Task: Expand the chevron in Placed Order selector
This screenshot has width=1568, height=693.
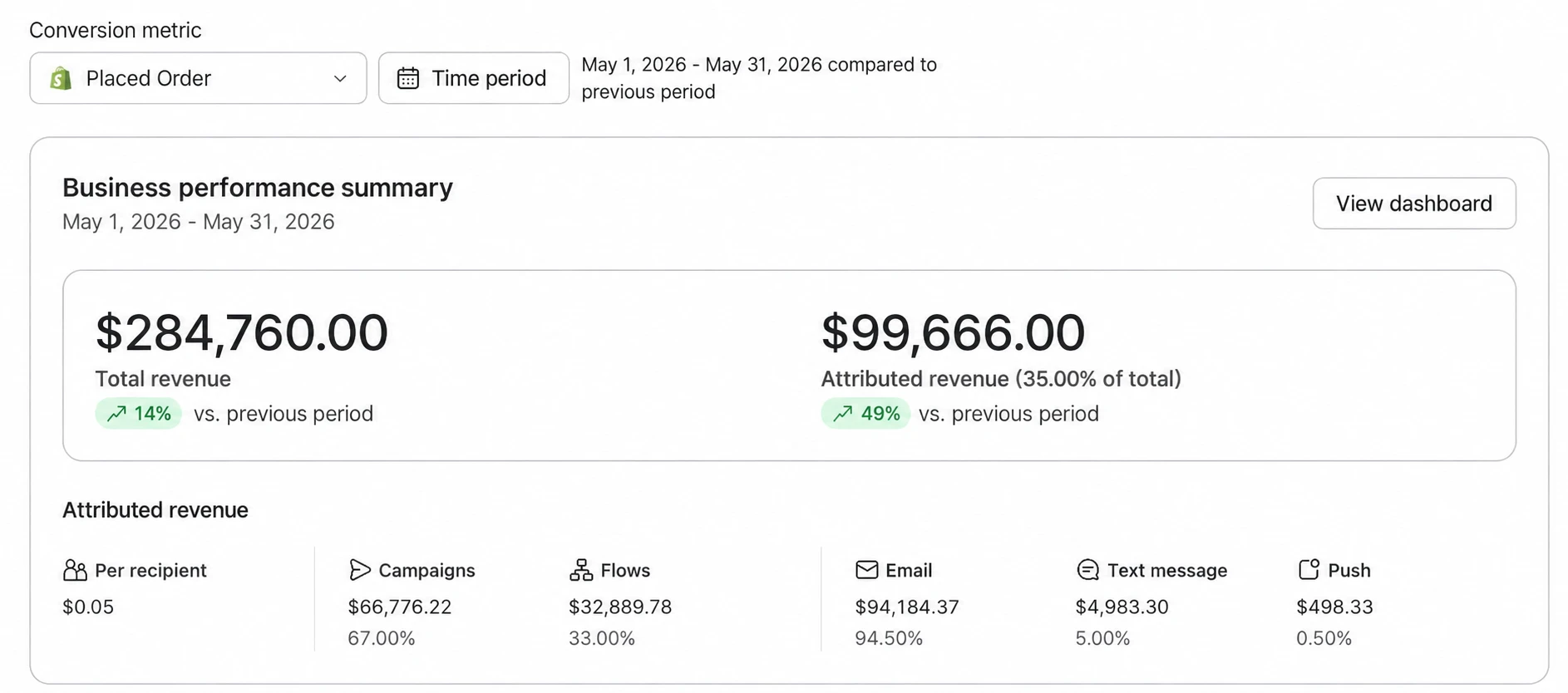Action: pyautogui.click(x=340, y=78)
